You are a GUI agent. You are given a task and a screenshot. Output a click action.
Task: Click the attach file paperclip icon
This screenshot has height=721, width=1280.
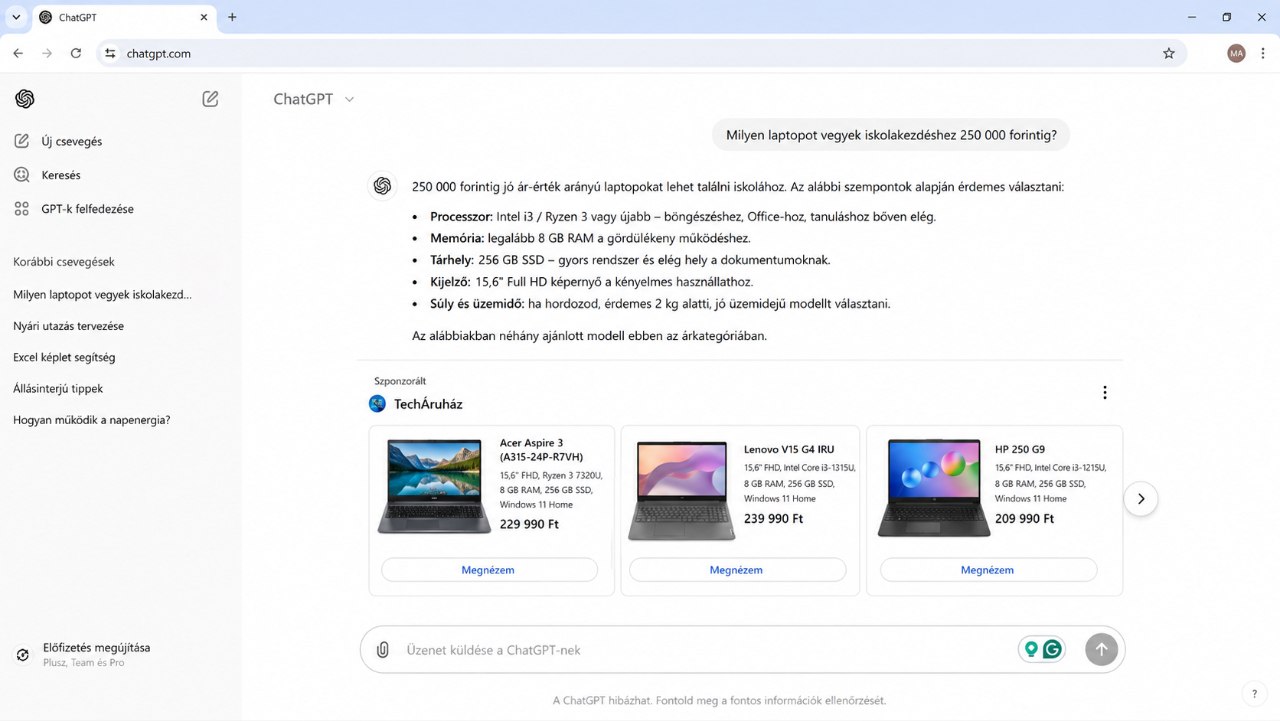[x=382, y=650]
